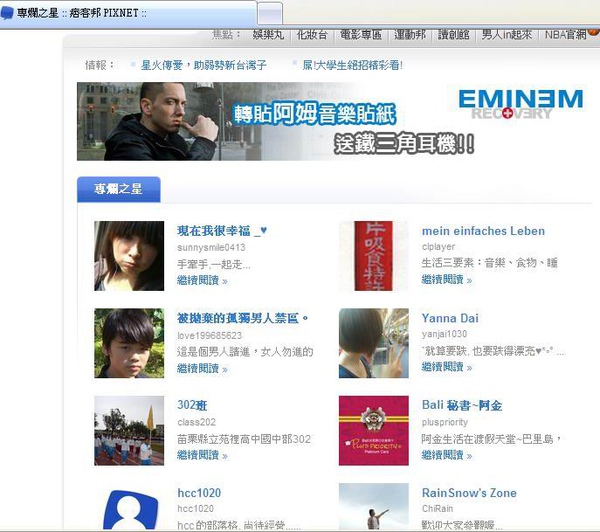
Task: Open the 星火傳愛，助弱勢新台灣子 news link
Action: pos(204,65)
